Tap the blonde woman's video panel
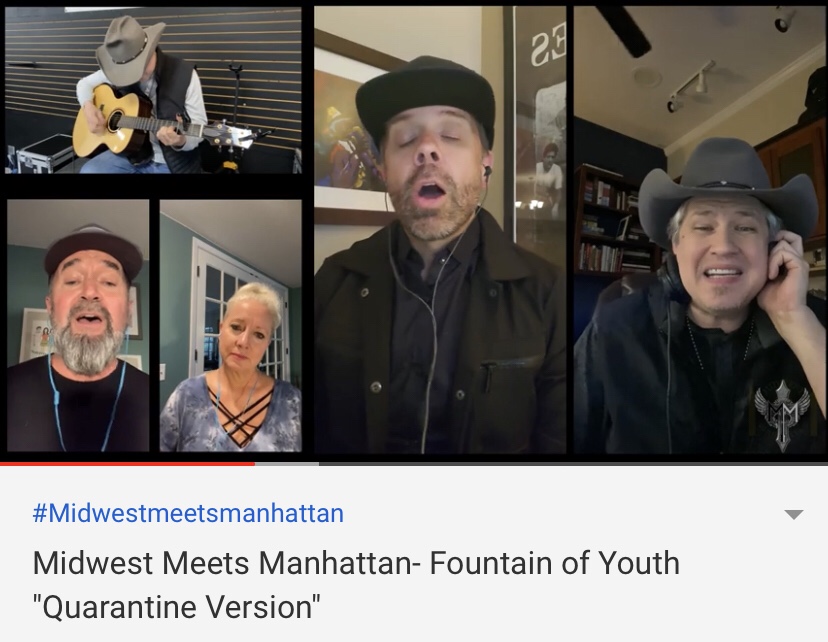The width and height of the screenshot is (828, 642). pyautogui.click(x=231, y=326)
